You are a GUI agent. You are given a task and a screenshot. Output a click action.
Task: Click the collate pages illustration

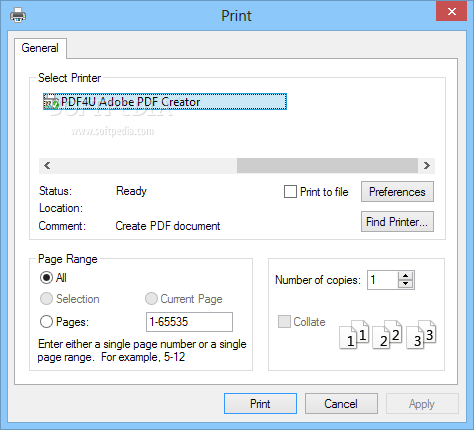(x=388, y=335)
